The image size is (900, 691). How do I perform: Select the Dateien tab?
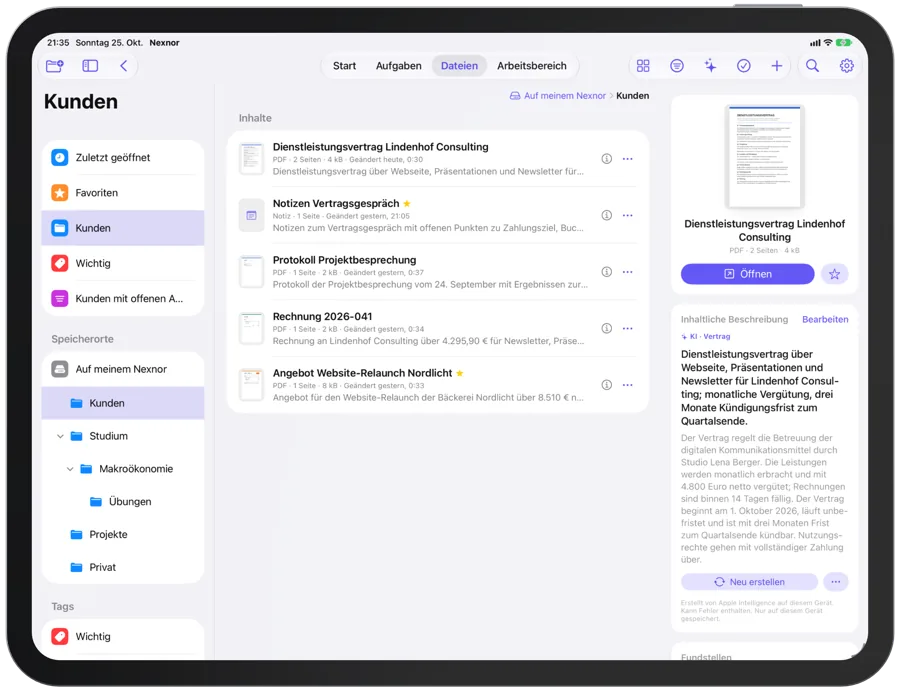[459, 66]
